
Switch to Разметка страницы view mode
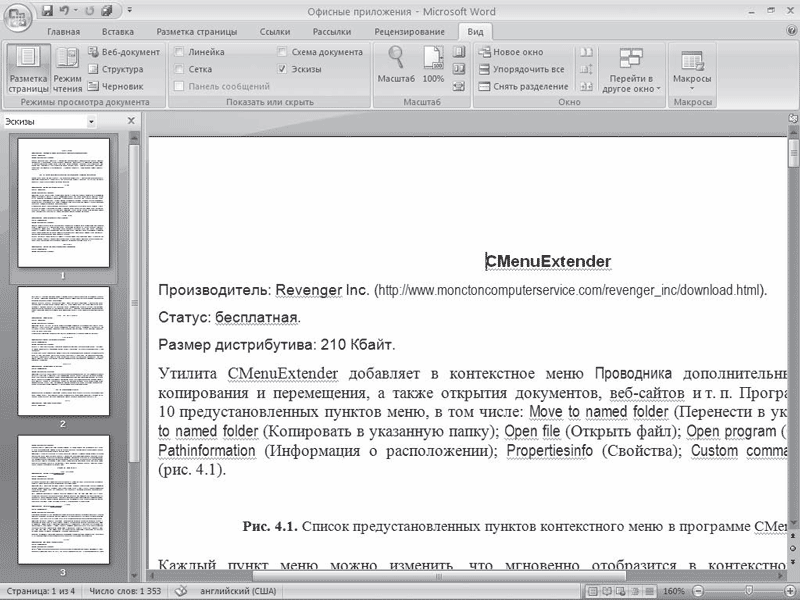tap(29, 69)
